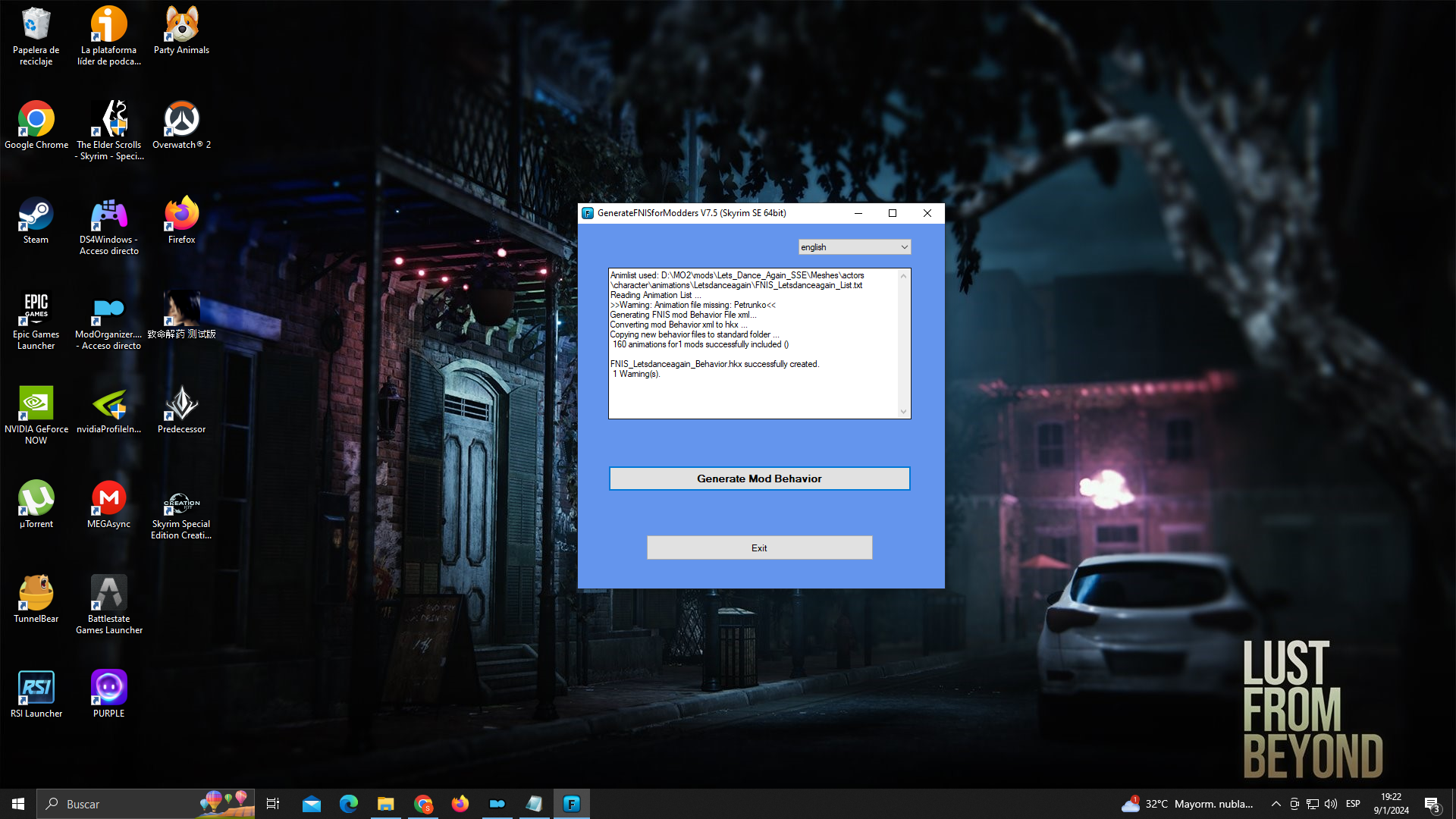
Task: Click the FNIS app icon in taskbar
Action: click(571, 804)
